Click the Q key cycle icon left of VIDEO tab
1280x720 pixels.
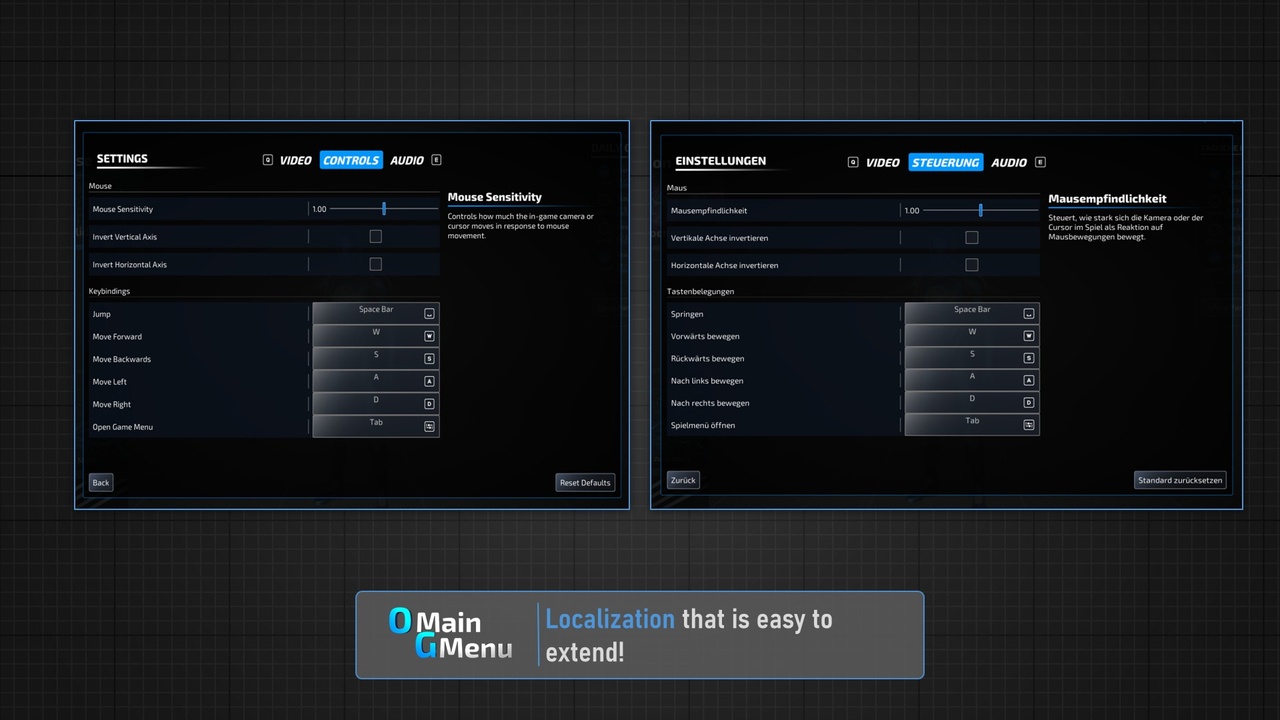pos(267,160)
